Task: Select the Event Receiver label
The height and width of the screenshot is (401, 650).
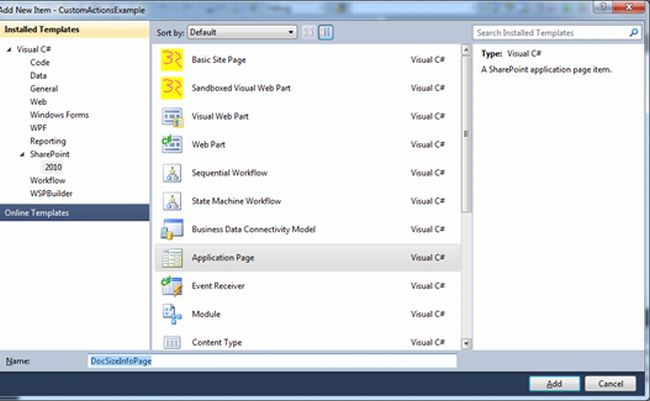Action: pos(218,286)
